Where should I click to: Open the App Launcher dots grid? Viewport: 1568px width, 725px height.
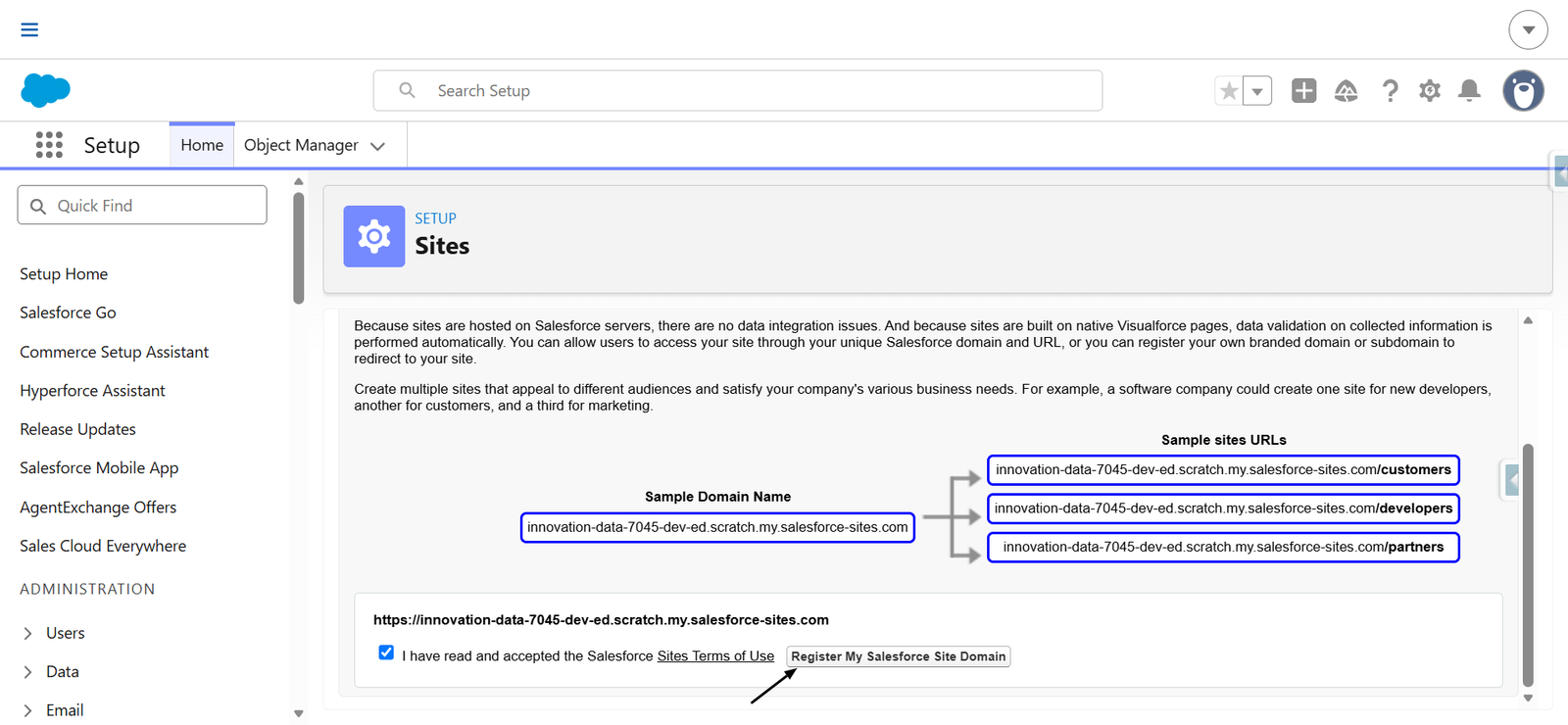point(49,145)
